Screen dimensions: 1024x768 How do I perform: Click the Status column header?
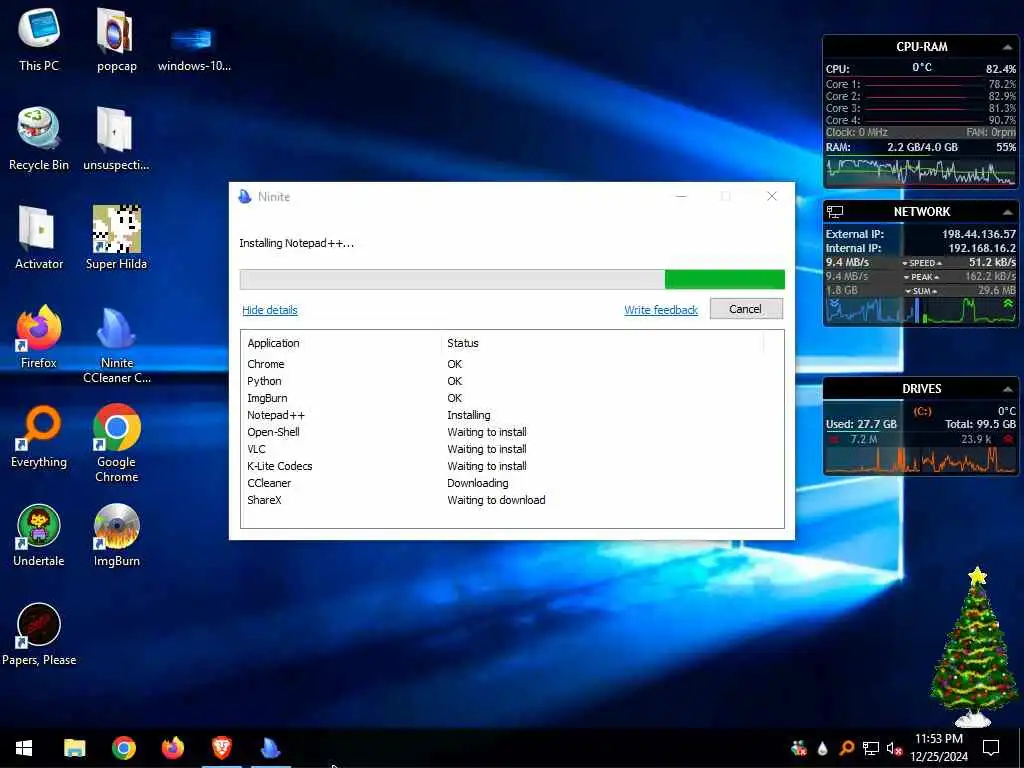pos(602,343)
